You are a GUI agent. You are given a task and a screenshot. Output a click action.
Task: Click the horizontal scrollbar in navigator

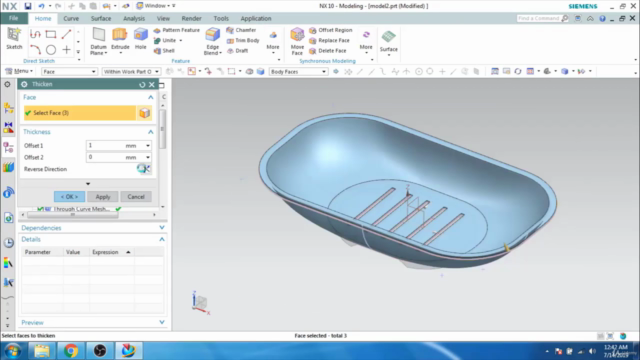(73, 215)
